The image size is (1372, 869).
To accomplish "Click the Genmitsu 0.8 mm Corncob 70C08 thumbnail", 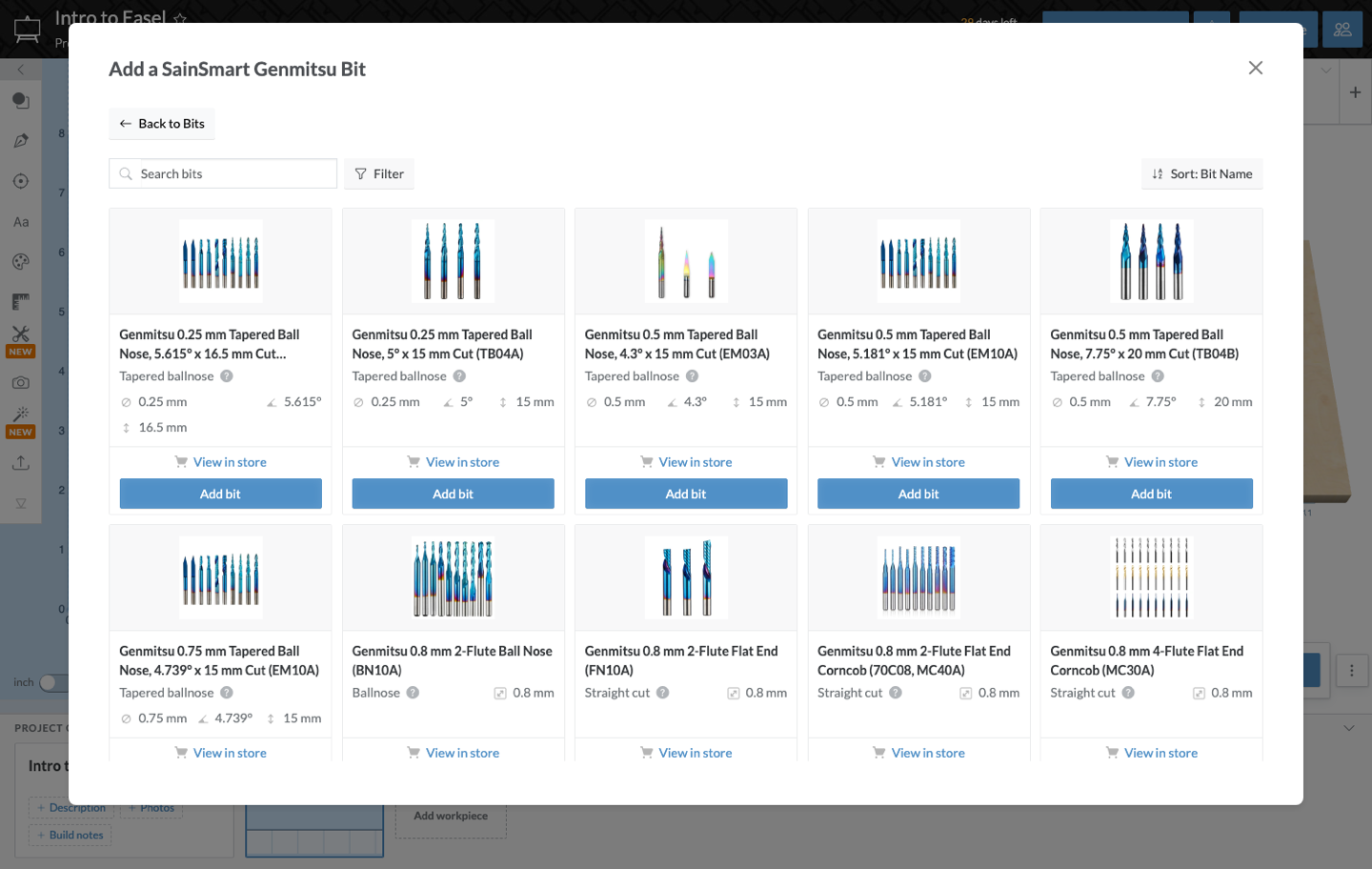I will (918, 577).
